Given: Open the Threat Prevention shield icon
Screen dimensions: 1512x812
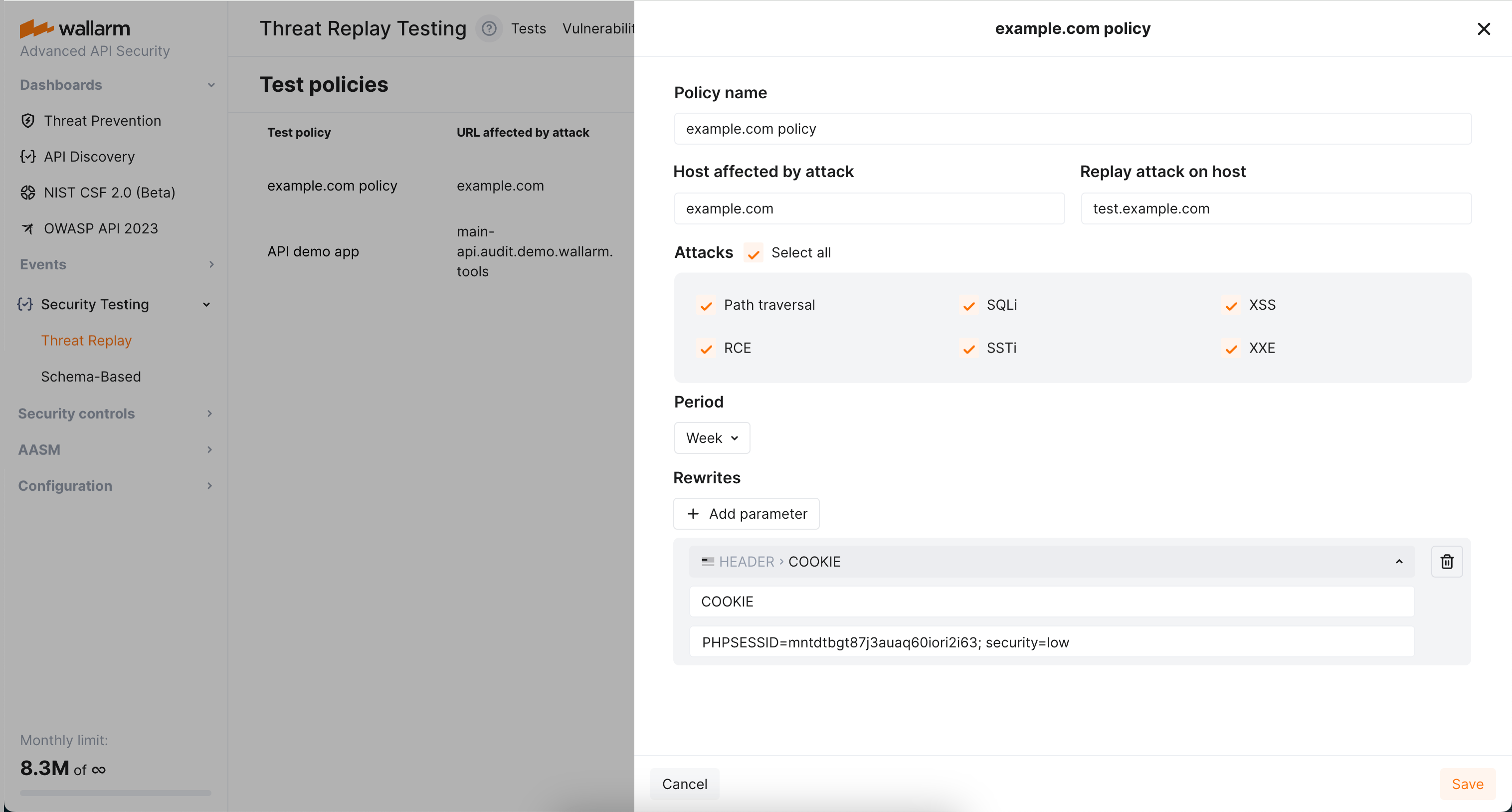Looking at the screenshot, I should pyautogui.click(x=29, y=120).
